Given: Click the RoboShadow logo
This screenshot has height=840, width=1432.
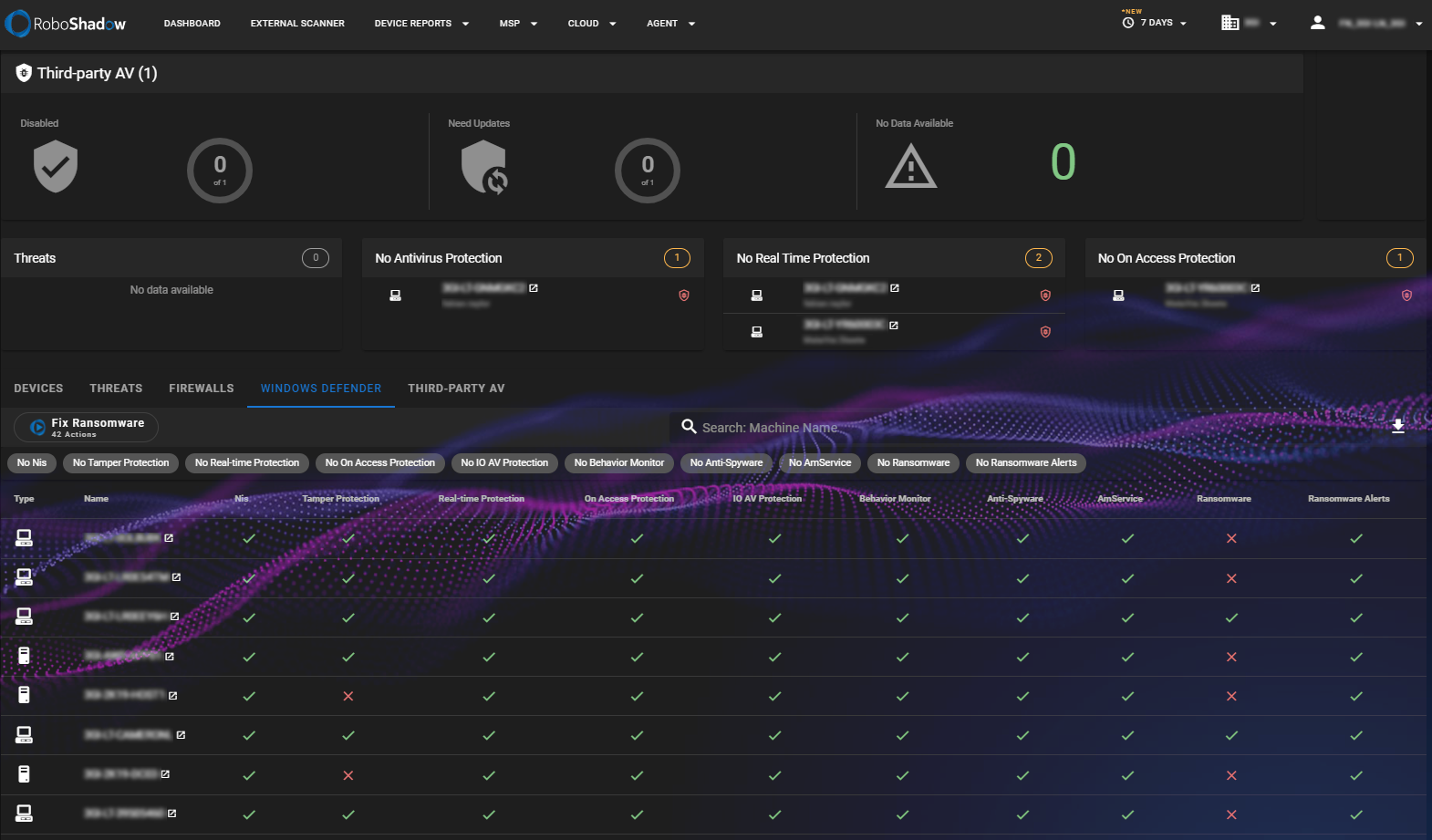Looking at the screenshot, I should pyautogui.click(x=66, y=24).
